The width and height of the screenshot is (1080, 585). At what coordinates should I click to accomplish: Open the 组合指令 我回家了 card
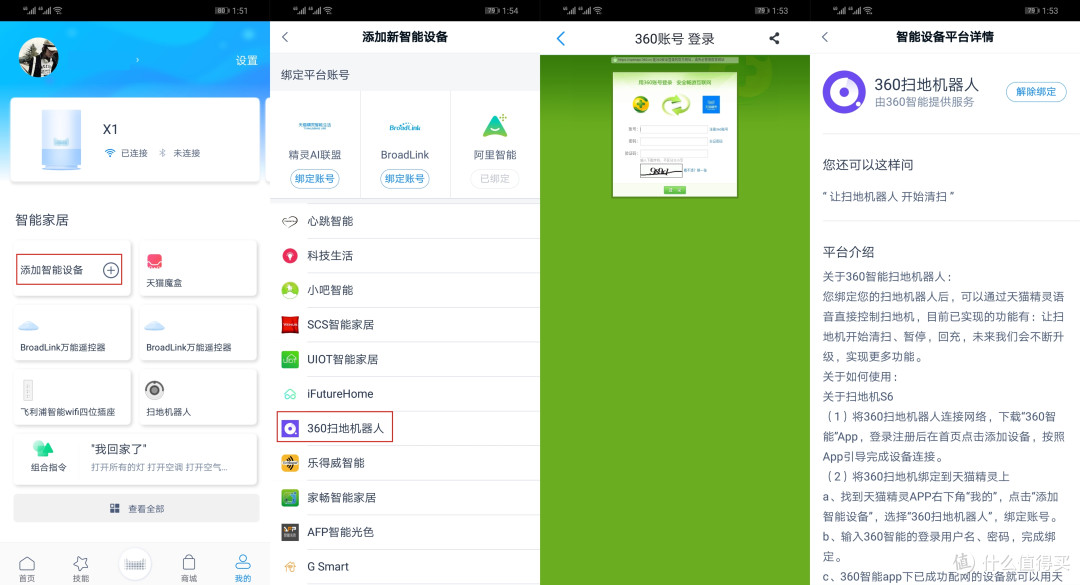135,458
